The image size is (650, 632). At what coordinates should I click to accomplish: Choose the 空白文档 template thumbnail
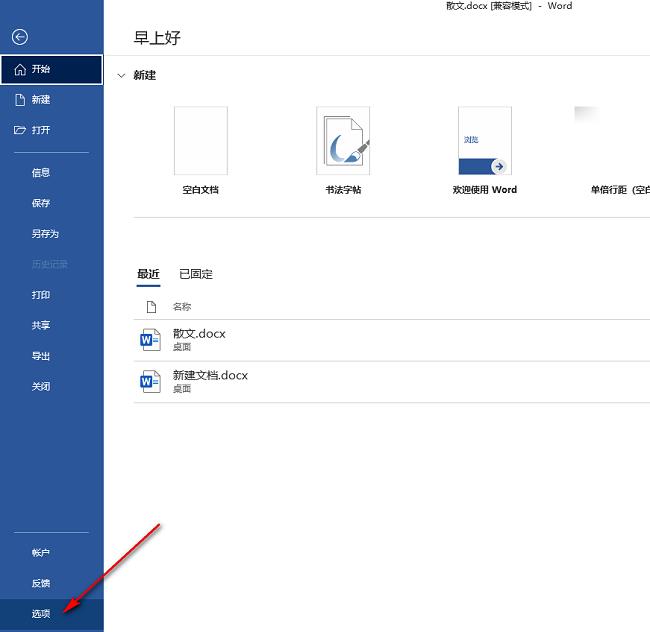(201, 141)
